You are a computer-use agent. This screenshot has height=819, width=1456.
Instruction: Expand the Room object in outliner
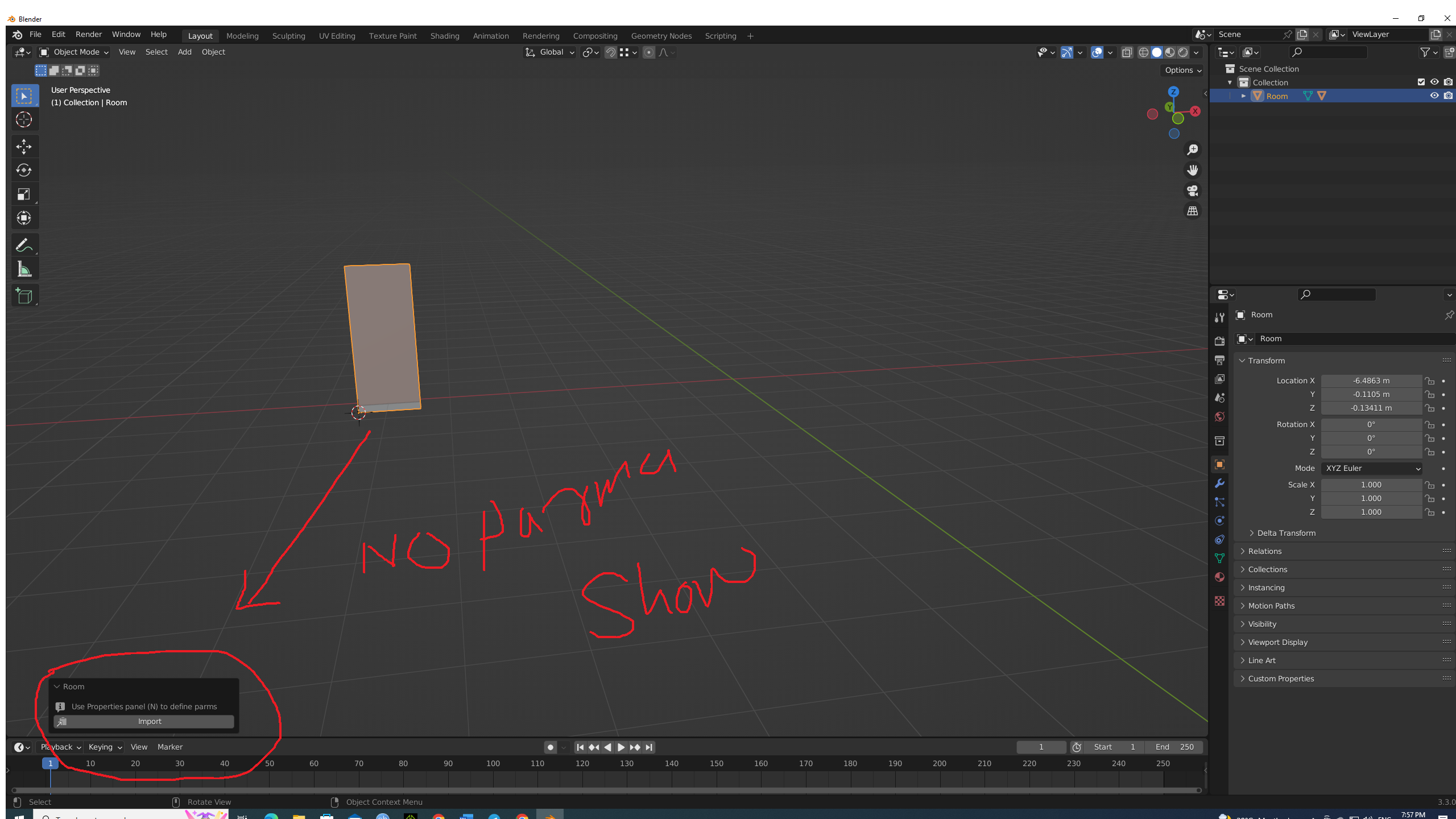[1243, 96]
